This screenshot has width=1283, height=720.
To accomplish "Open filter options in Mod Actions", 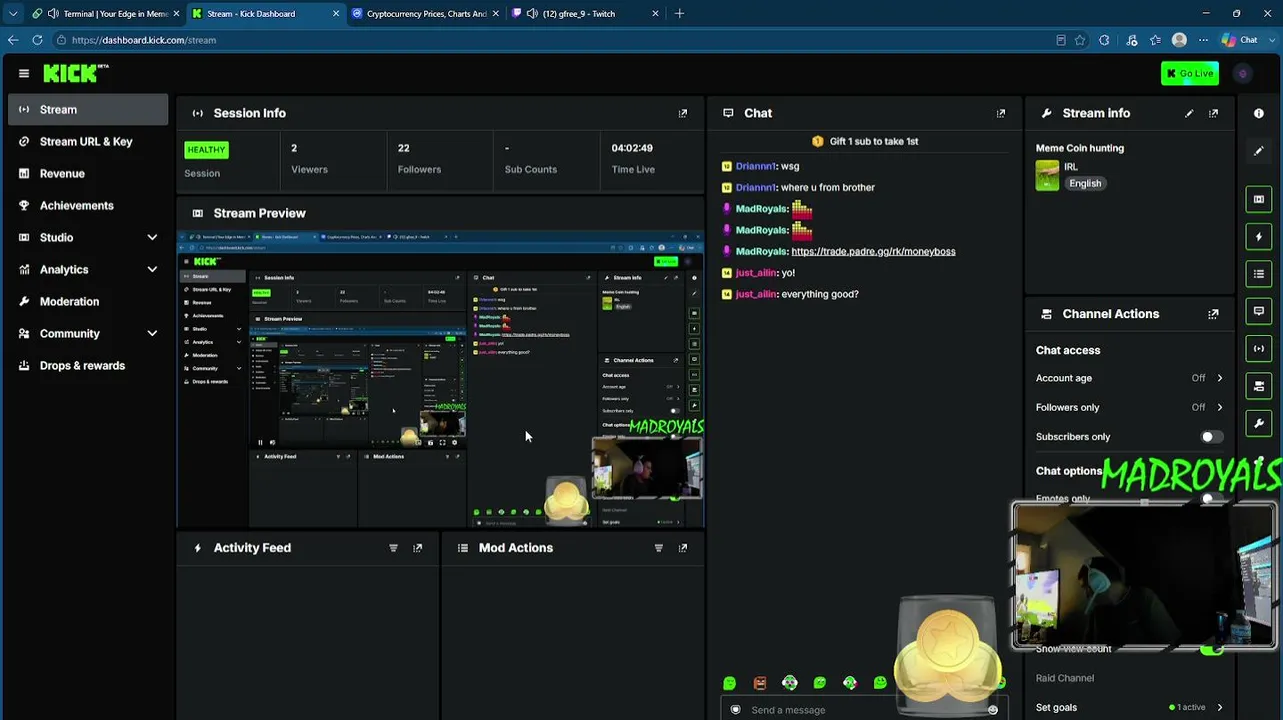I will (658, 548).
